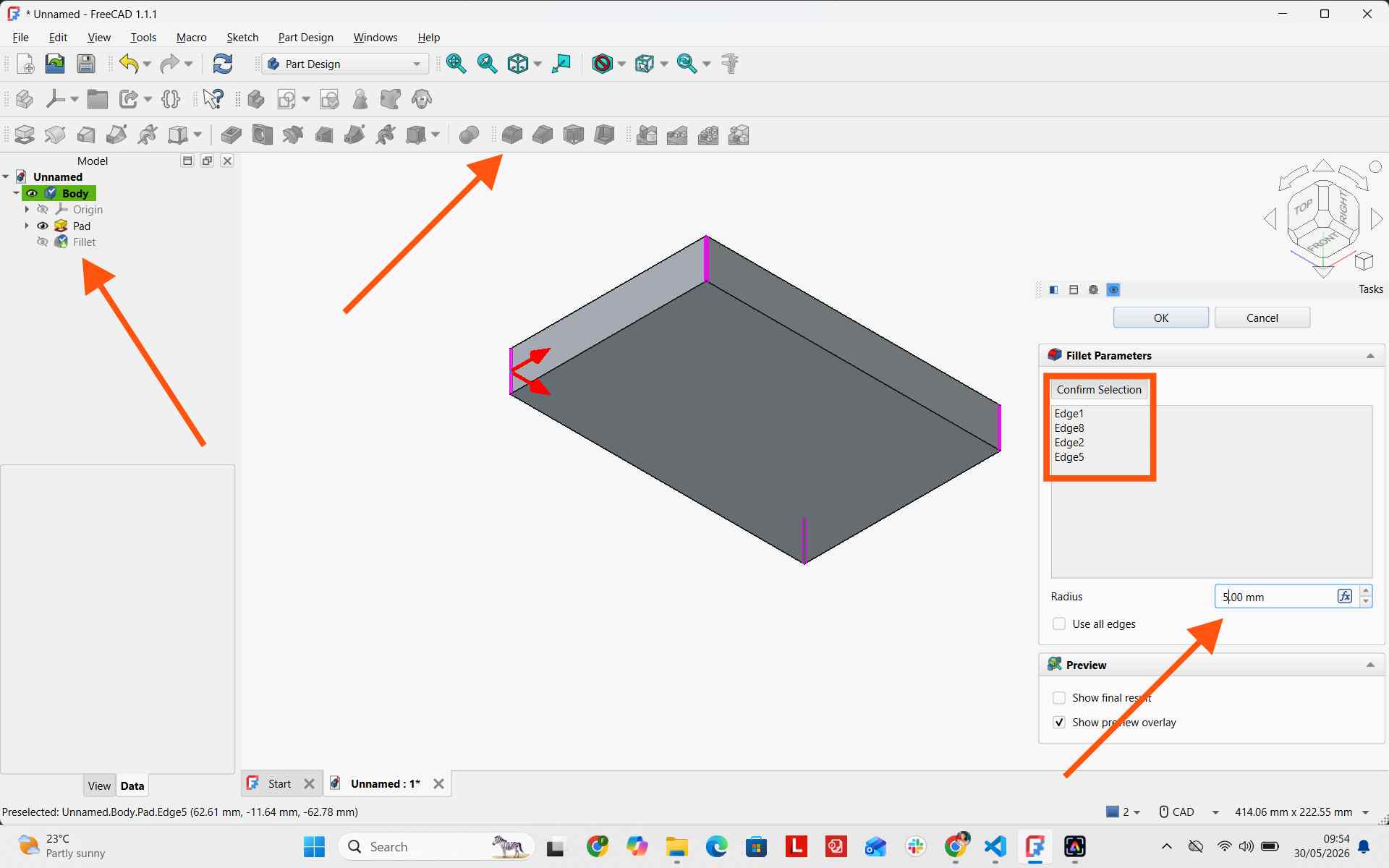Click the Redo arrow icon
The height and width of the screenshot is (868, 1389).
(169, 64)
